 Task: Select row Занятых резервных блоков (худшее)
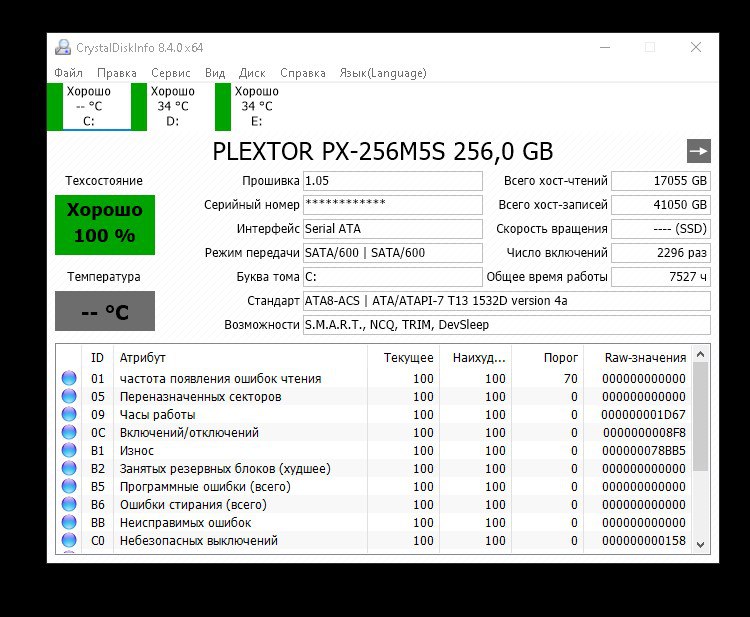tap(374, 468)
